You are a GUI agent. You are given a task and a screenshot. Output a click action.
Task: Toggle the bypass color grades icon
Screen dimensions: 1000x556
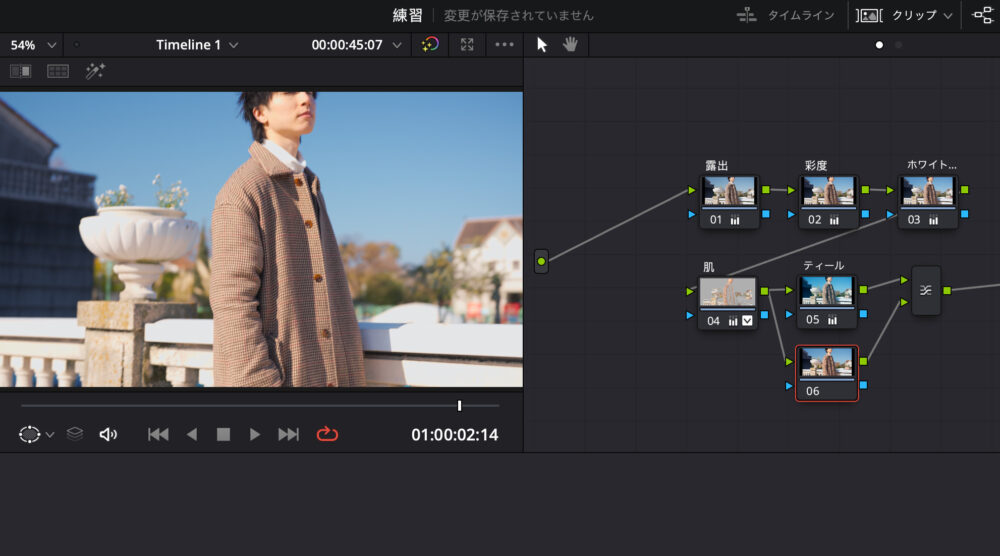tap(430, 45)
